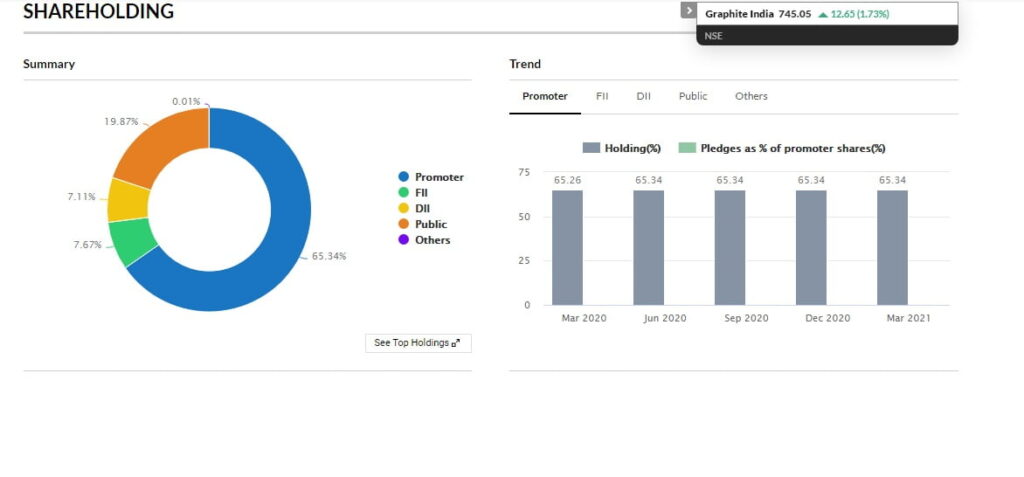Image resolution: width=1024 pixels, height=477 pixels.
Task: Click the See Top Holdings button
Action: tap(417, 343)
